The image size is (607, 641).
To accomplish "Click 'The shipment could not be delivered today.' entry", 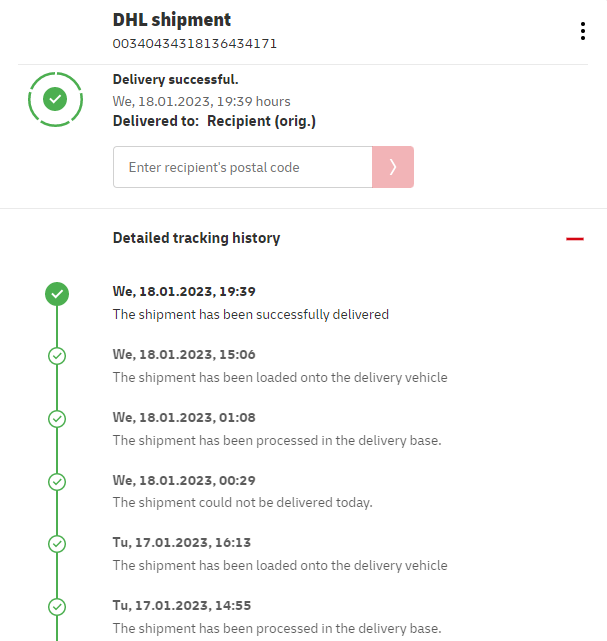I will pyautogui.click(x=242, y=502).
